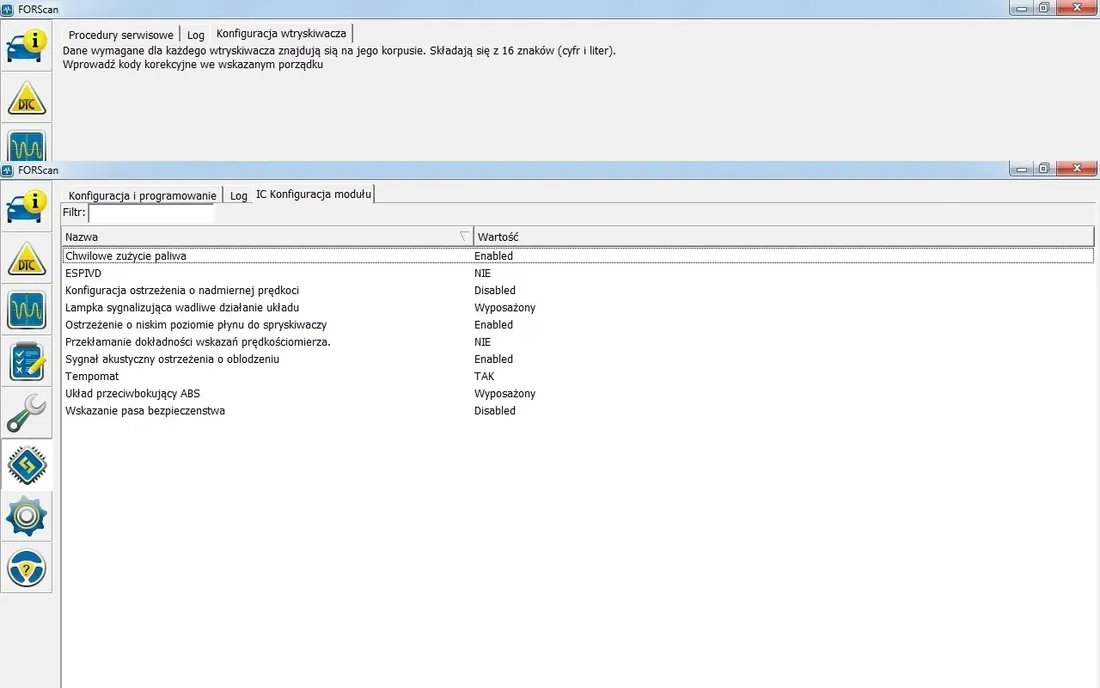Open help steering wheel icon
The height and width of the screenshot is (688, 1100).
tap(27, 568)
